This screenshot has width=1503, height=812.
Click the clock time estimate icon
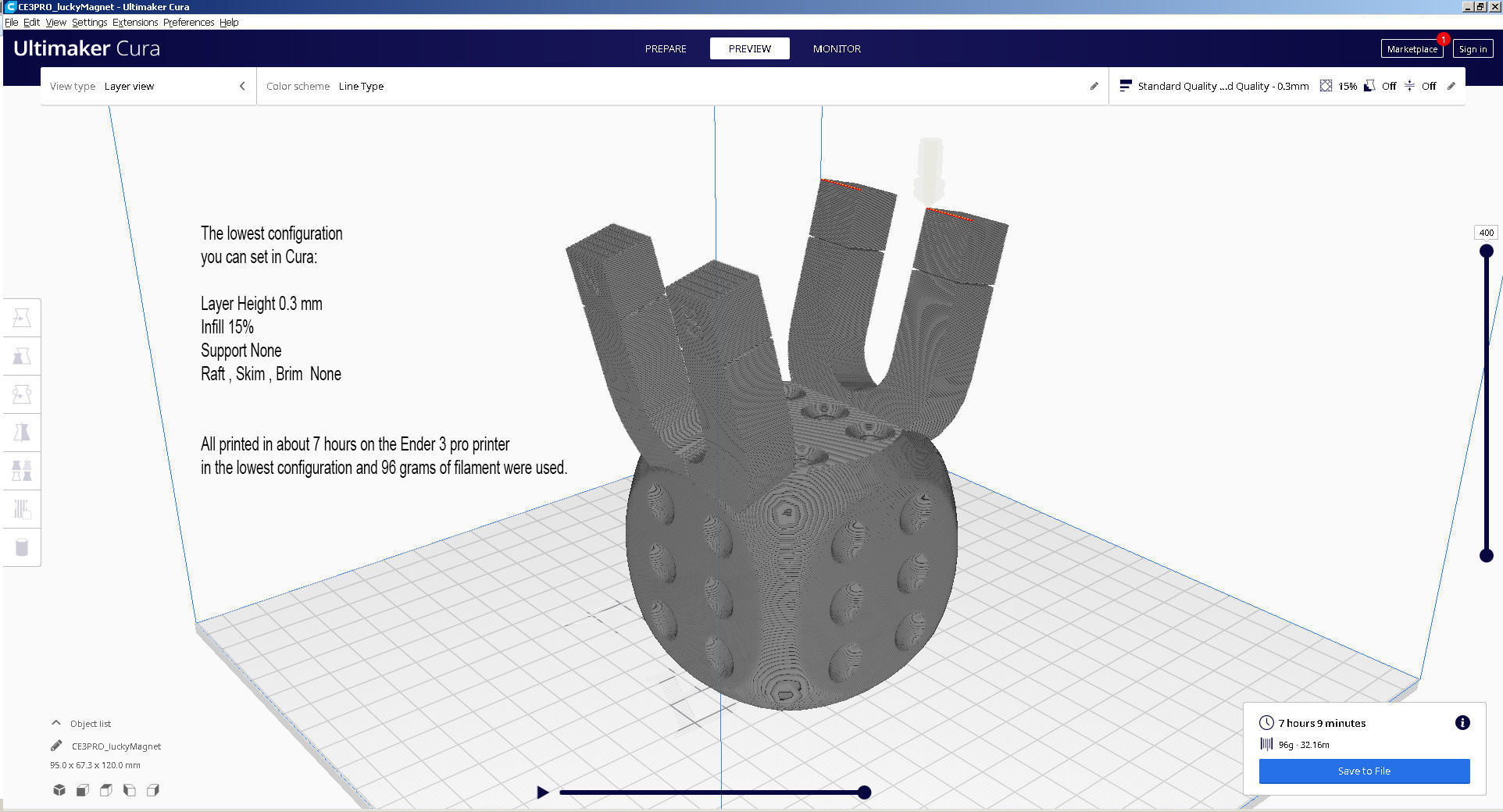click(1266, 723)
